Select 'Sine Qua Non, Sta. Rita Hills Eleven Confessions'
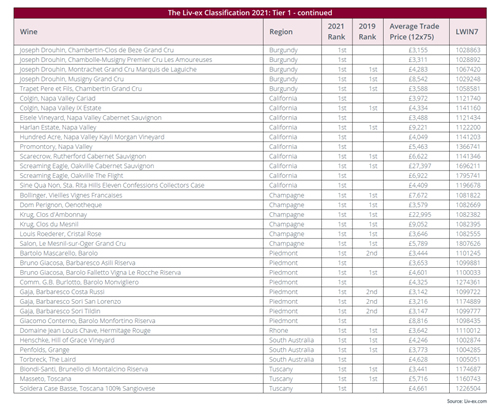Screen dimensions: 500x417 tap(112, 185)
